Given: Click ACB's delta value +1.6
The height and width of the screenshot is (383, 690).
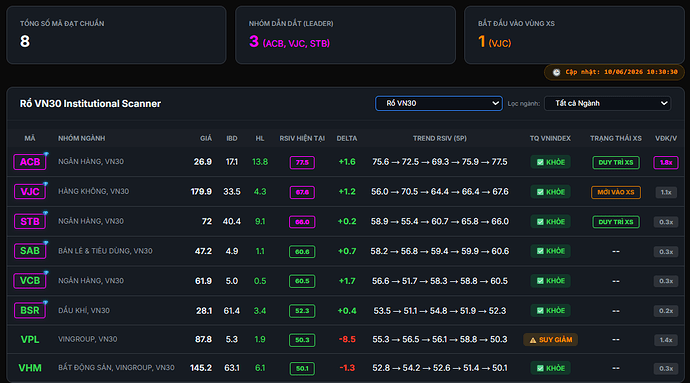Looking at the screenshot, I should (x=347, y=162).
